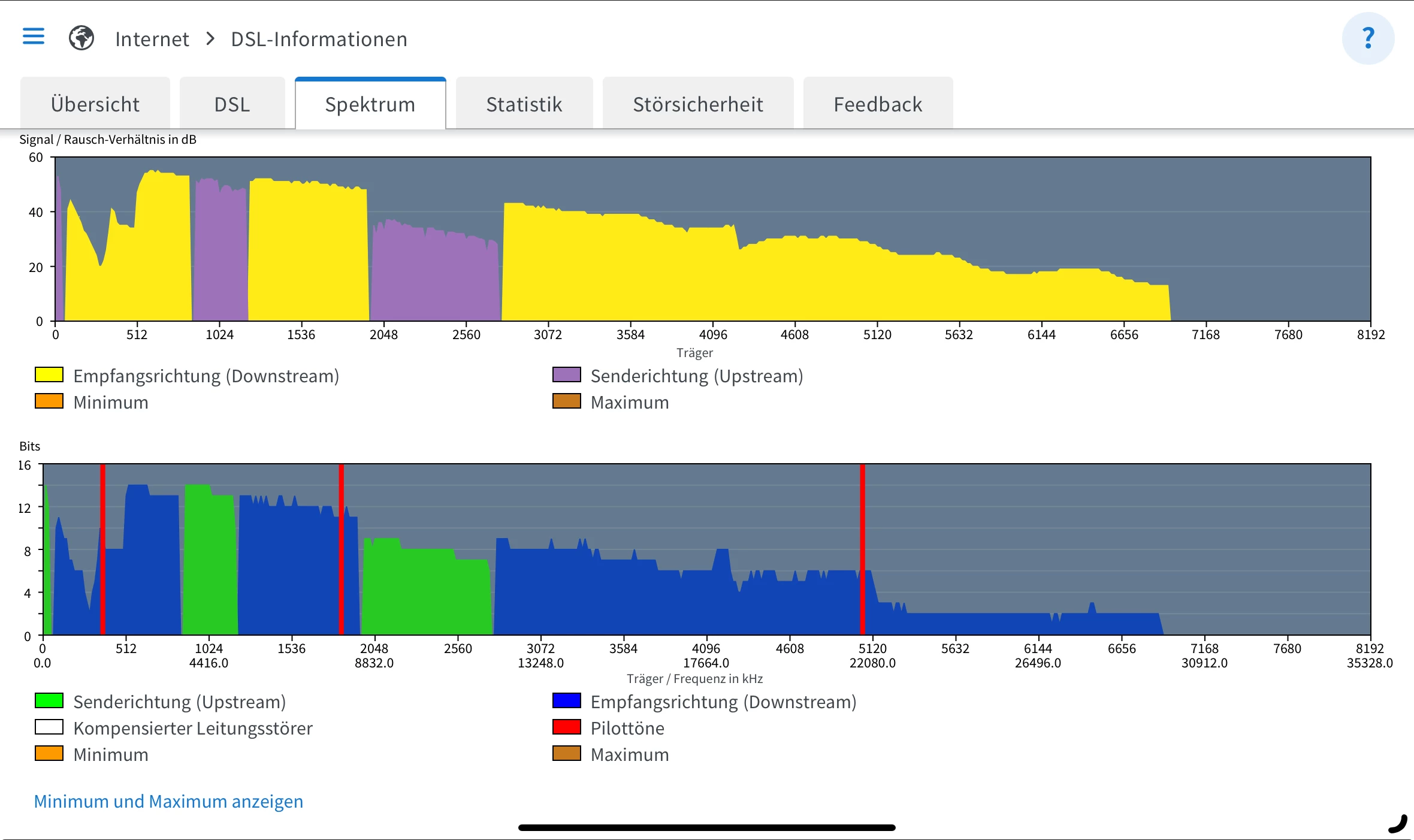Switch to the Übersicht tab
Image resolution: width=1414 pixels, height=840 pixels.
click(95, 104)
